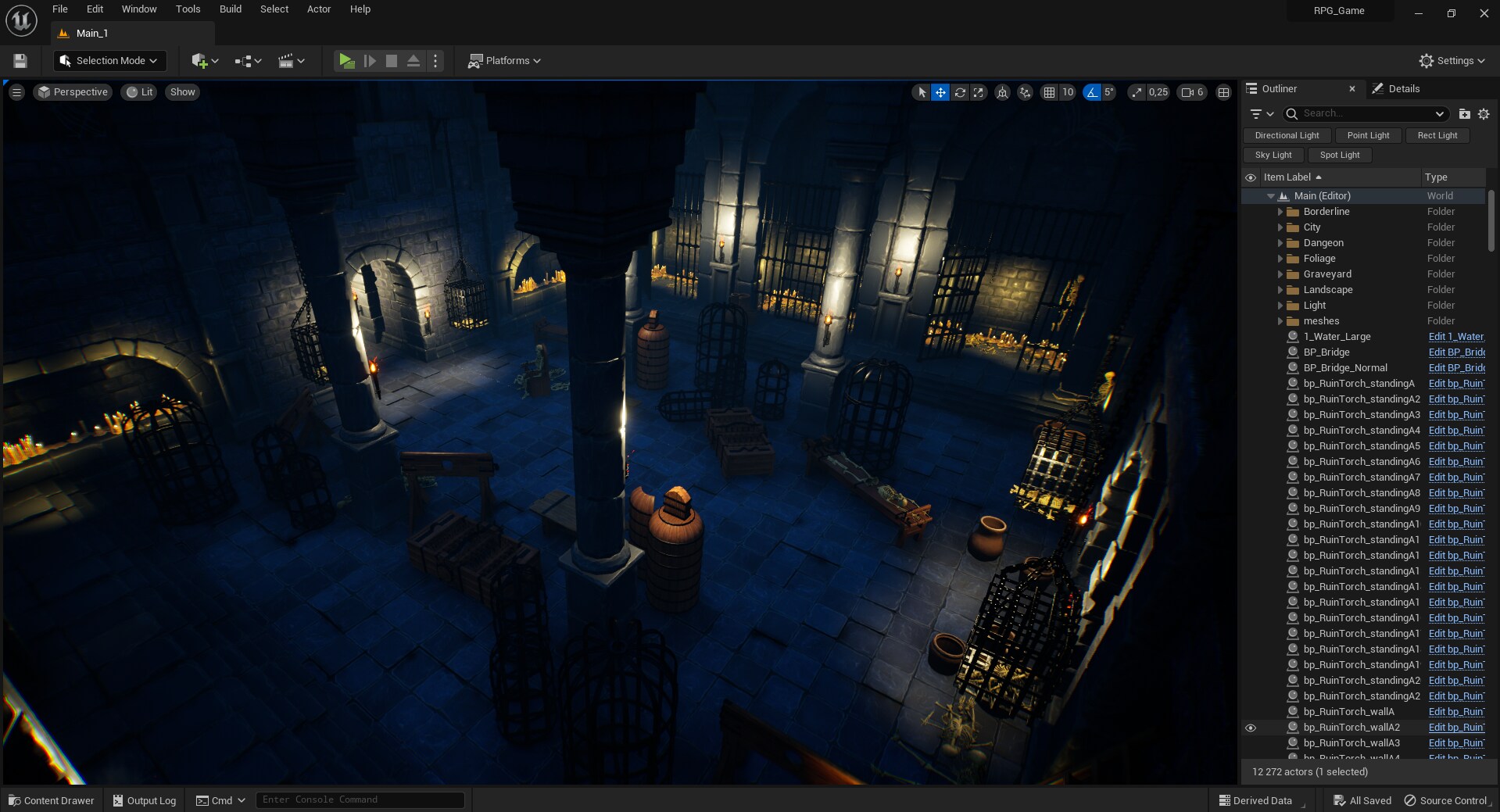The height and width of the screenshot is (812, 1500).
Task: Open the Content Drawer
Action: coord(52,800)
